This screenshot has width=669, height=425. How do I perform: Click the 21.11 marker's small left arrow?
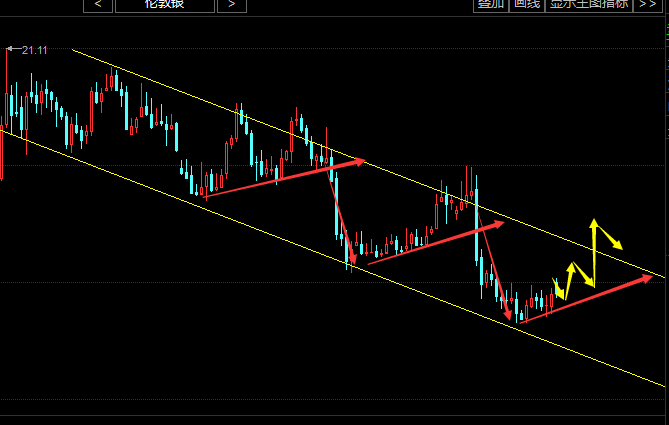click(x=11, y=48)
